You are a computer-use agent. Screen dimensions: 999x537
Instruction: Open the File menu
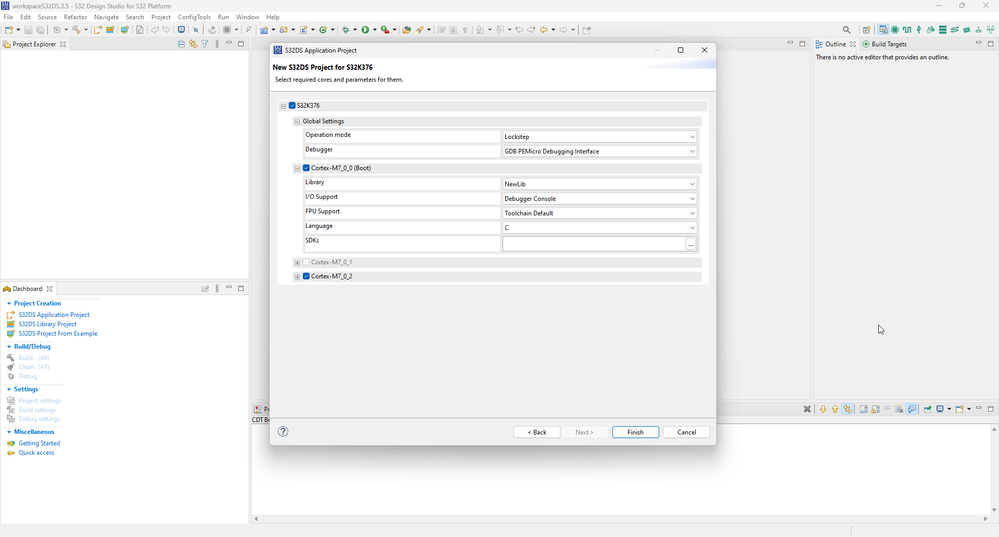point(8,17)
